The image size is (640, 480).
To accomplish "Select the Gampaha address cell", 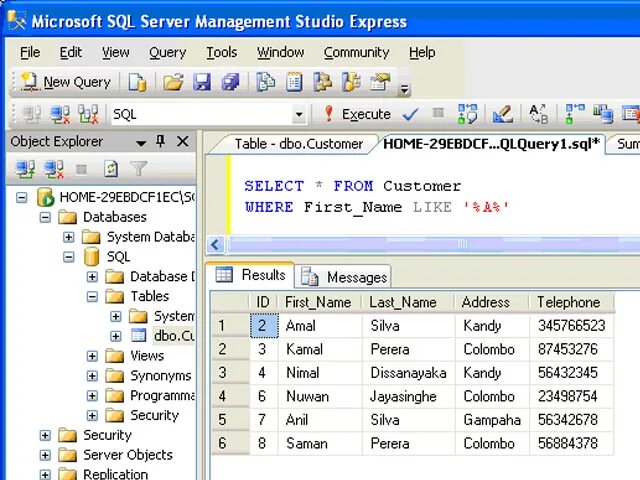I will coord(492,420).
